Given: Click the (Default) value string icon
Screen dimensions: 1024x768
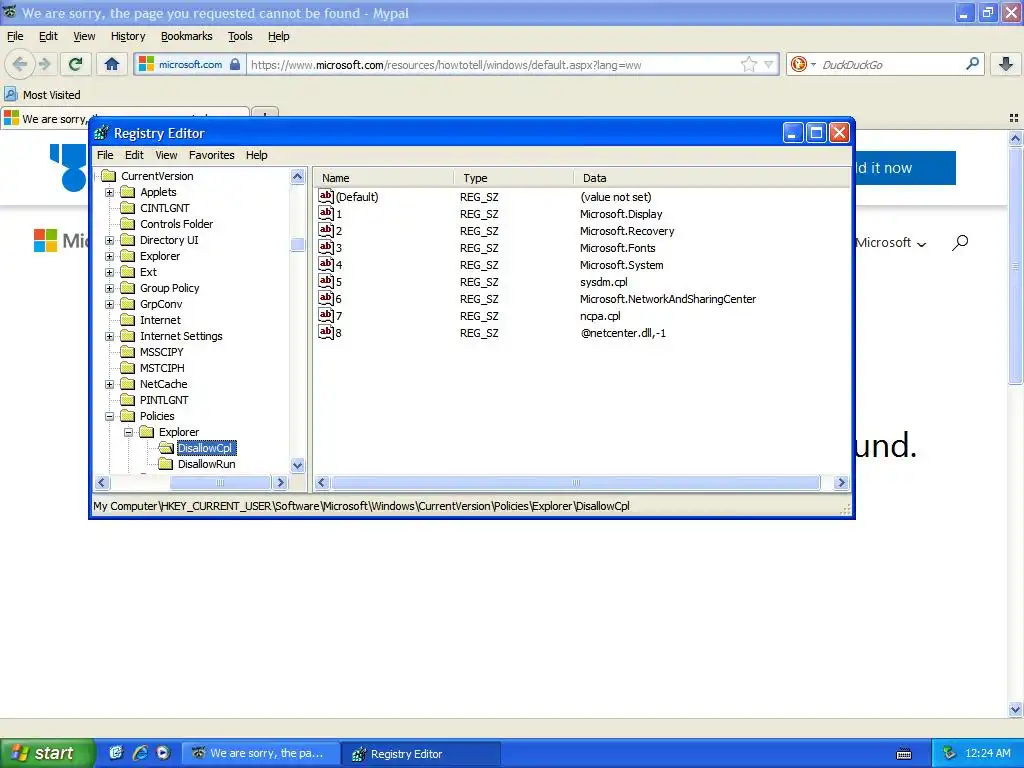Looking at the screenshot, I should (326, 196).
